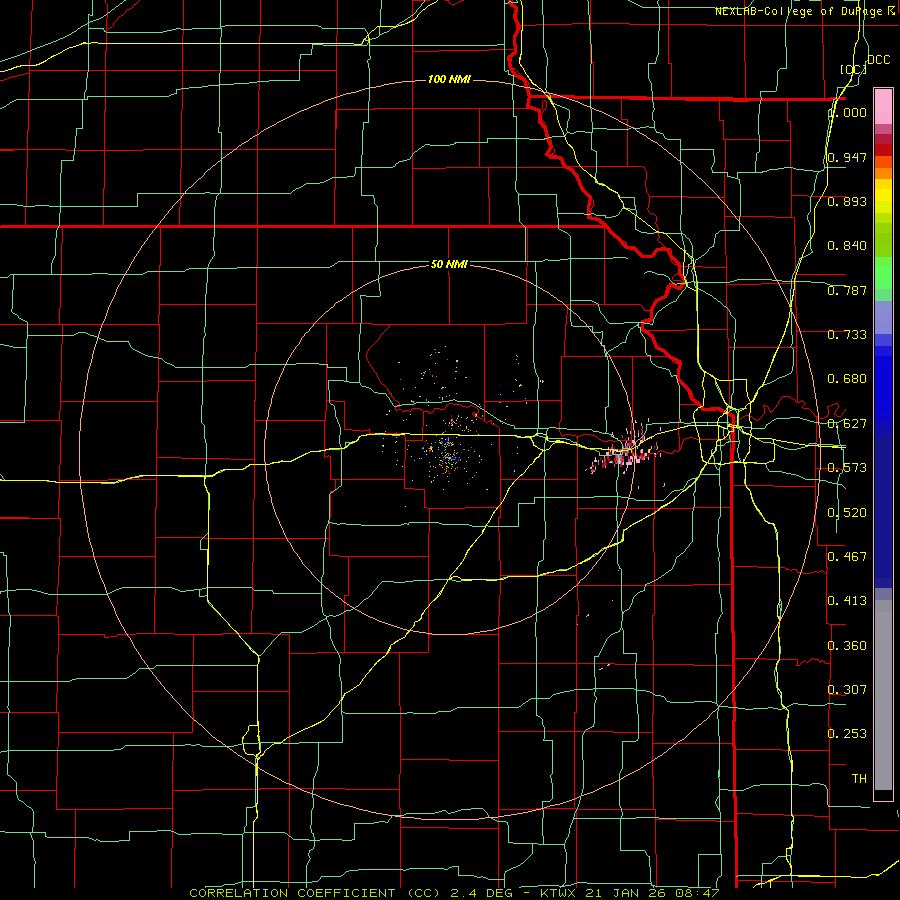Image resolution: width=900 pixels, height=900 pixels.
Task: Click the 0.573 value on the color scale
Action: pyautogui.click(x=847, y=468)
